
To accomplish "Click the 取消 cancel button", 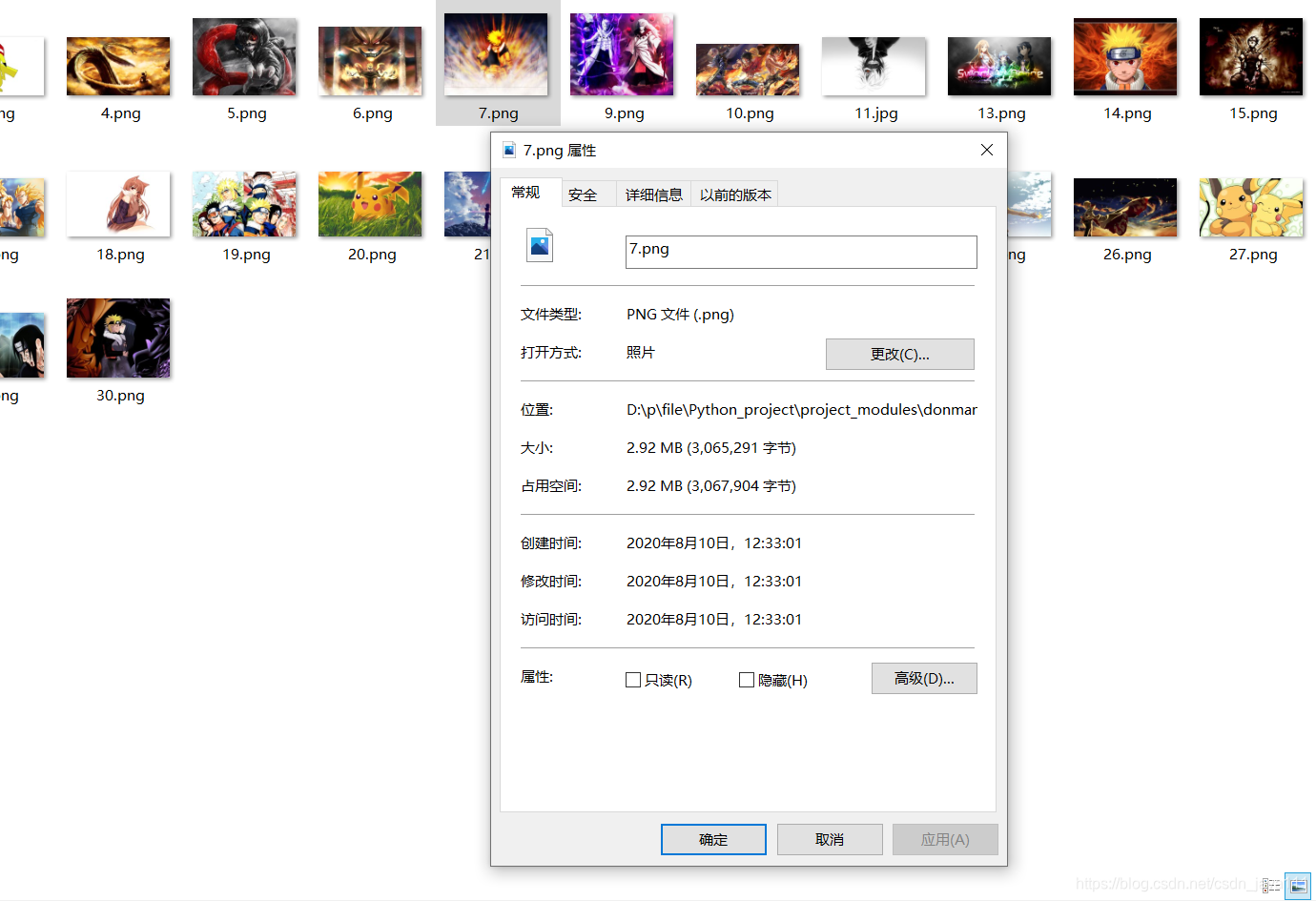I will tap(830, 839).
